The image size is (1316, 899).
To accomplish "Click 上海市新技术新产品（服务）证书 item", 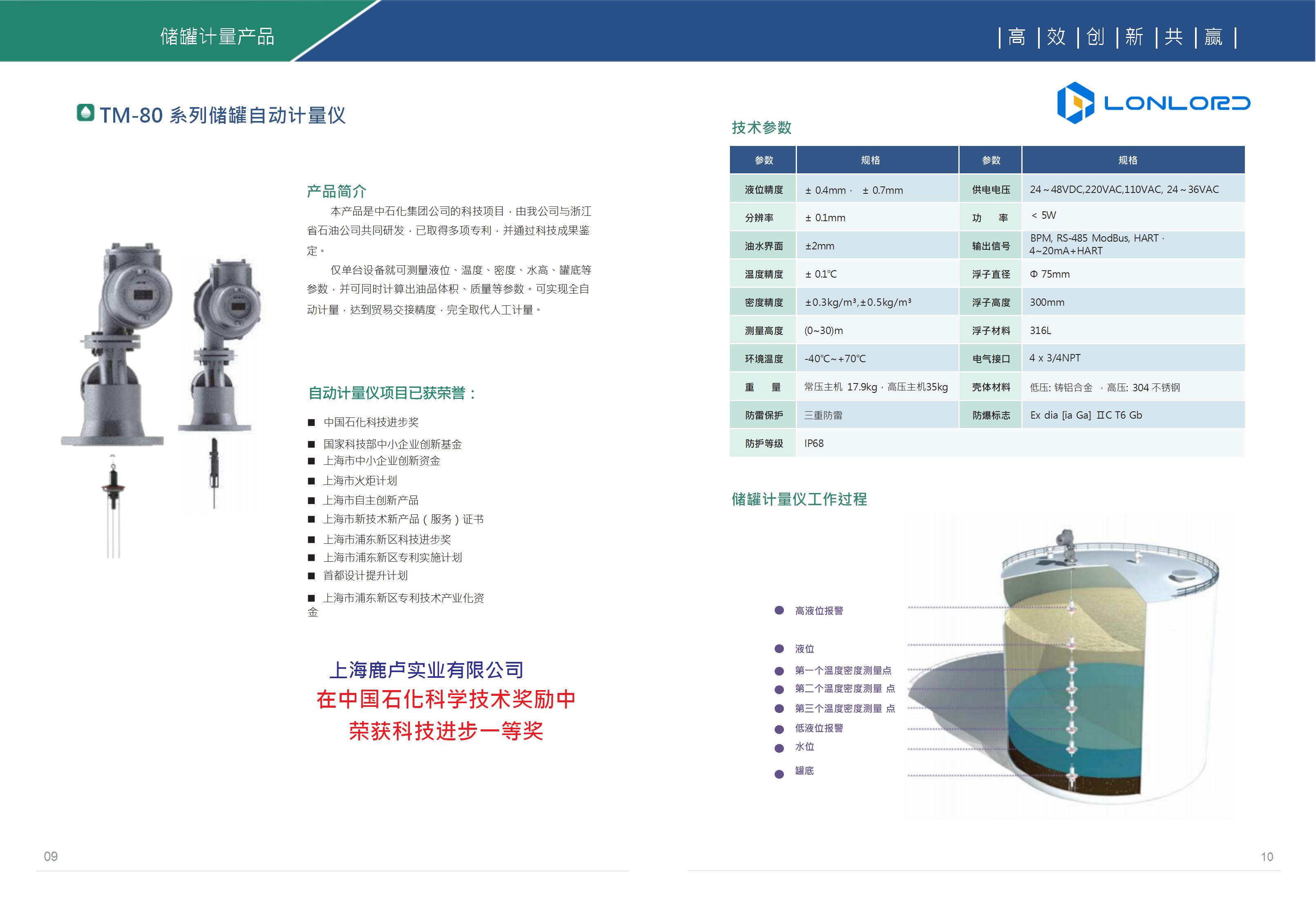I will (403, 519).
